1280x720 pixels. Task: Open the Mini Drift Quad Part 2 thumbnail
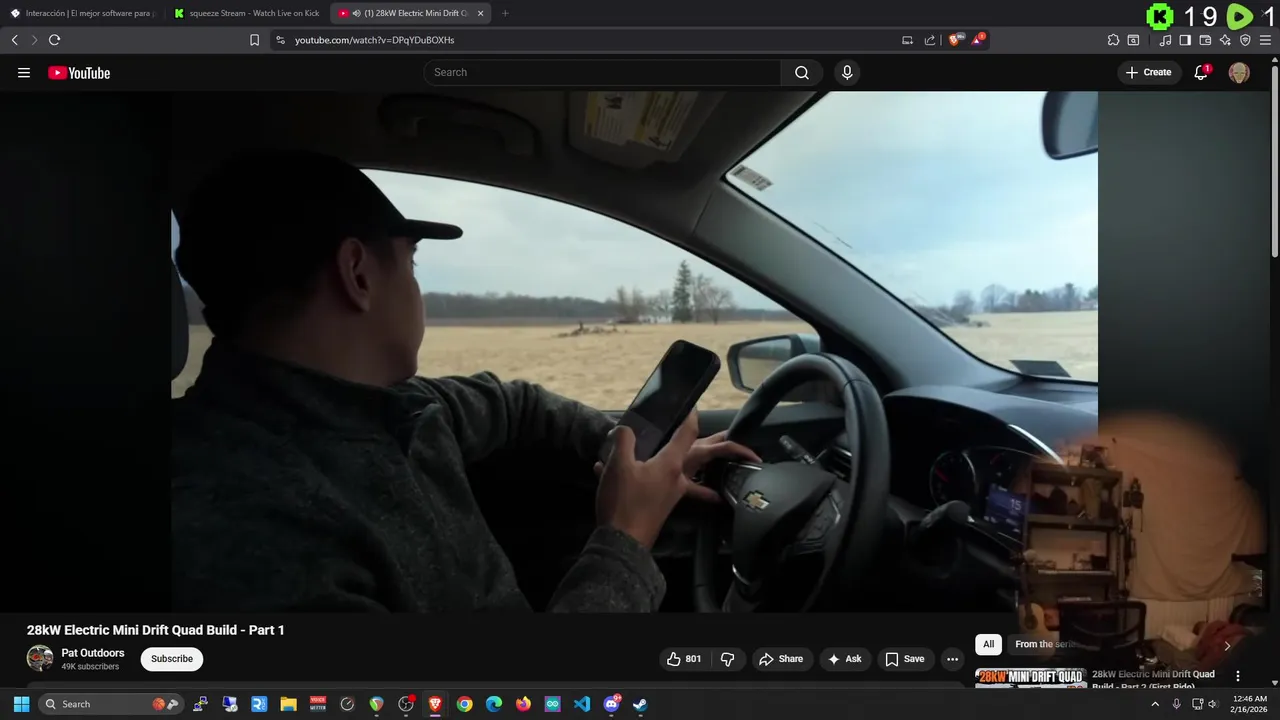pos(1031,678)
